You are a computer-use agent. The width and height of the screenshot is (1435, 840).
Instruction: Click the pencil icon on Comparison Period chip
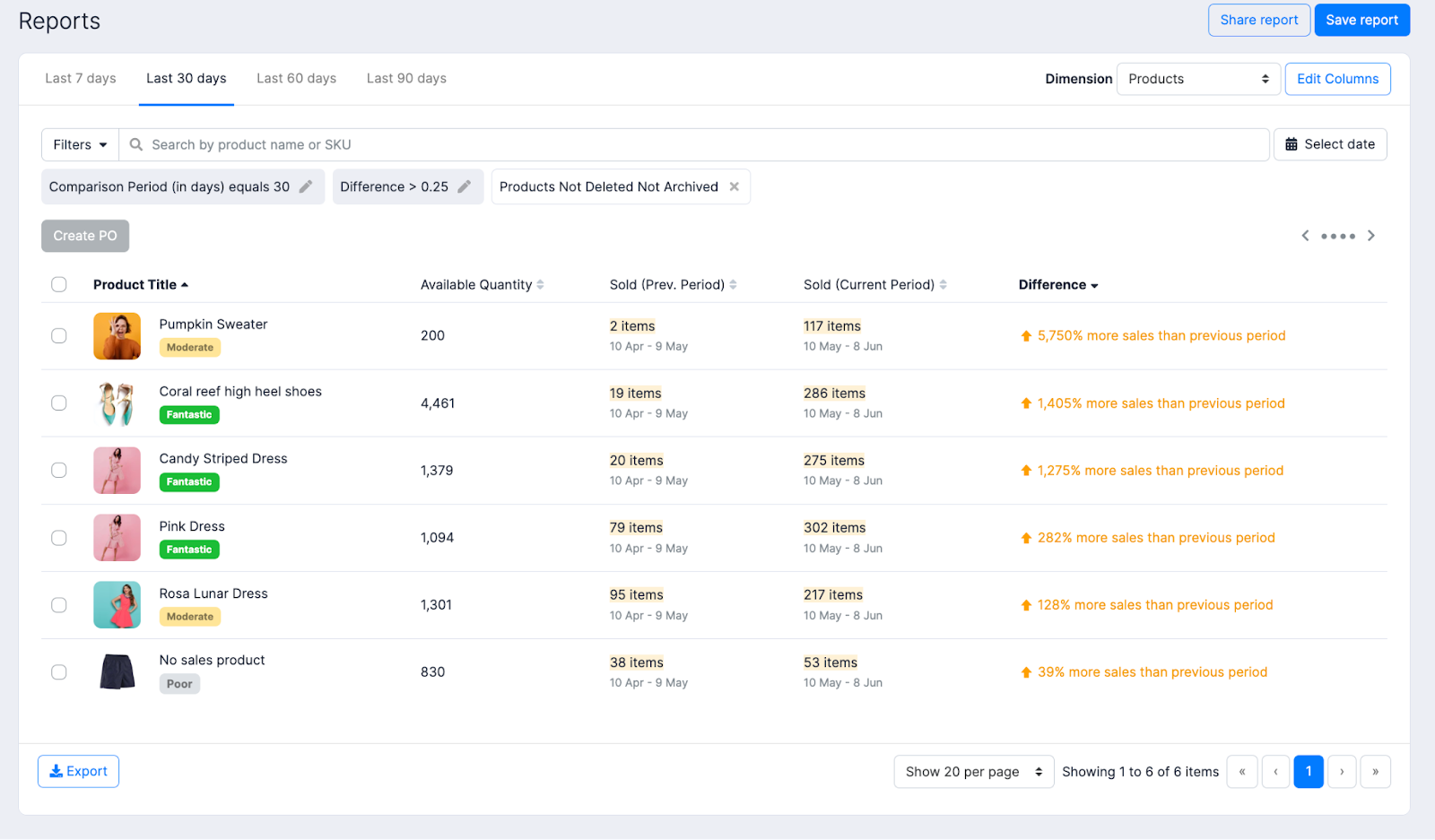pyautogui.click(x=307, y=186)
